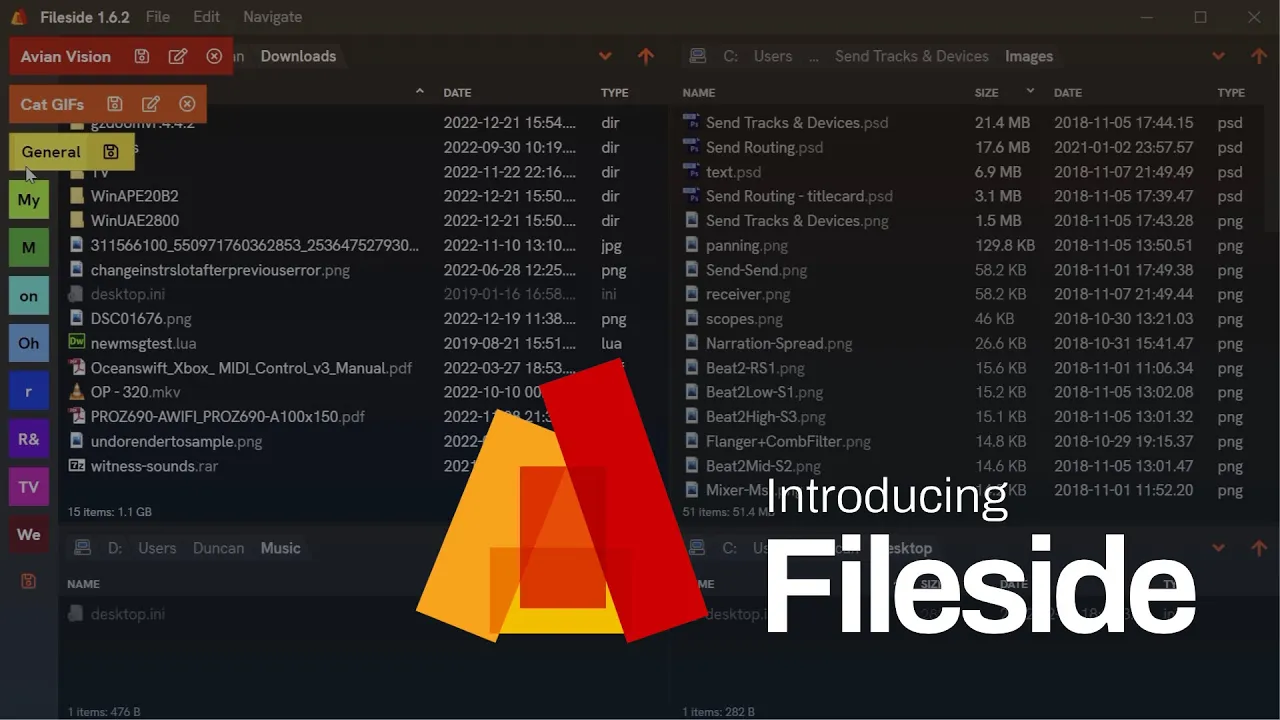The height and width of the screenshot is (720, 1280).
Task: Click the Music breadcrumb
Action: click(280, 548)
